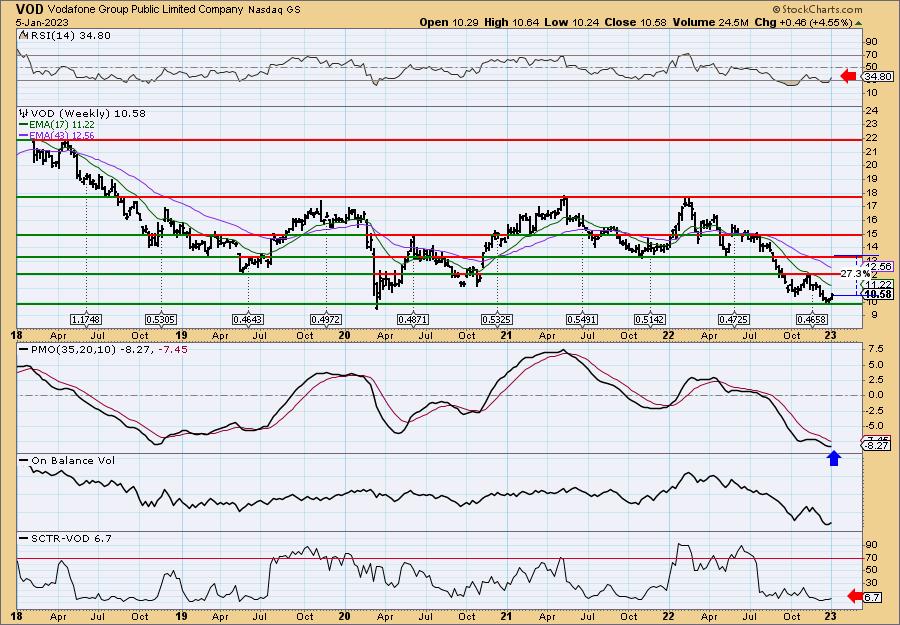The image size is (900, 625).
Task: Click the High 10.64 value
Action: coord(513,22)
